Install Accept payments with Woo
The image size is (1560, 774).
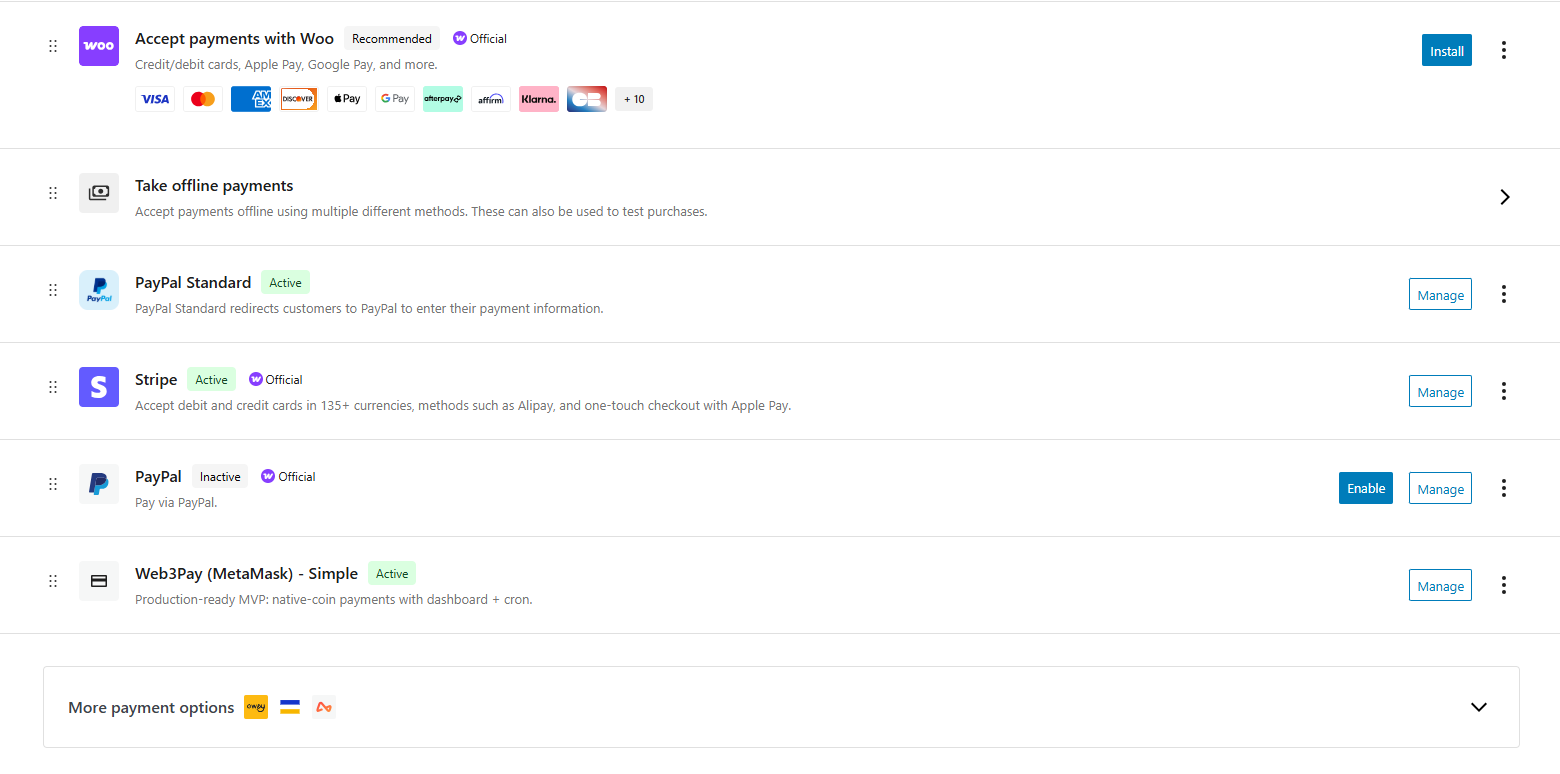1447,50
